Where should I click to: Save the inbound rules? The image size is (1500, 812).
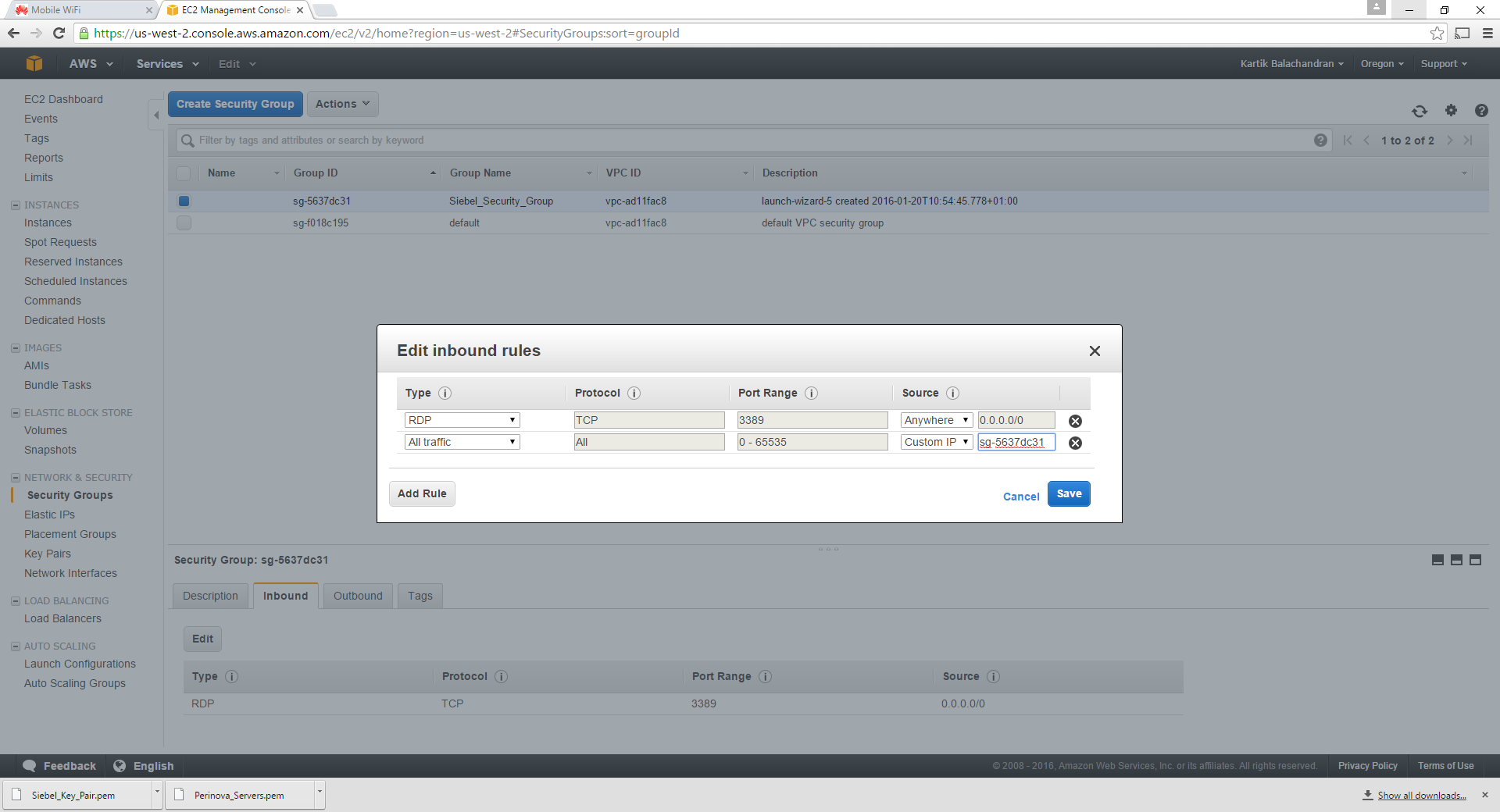(x=1069, y=493)
